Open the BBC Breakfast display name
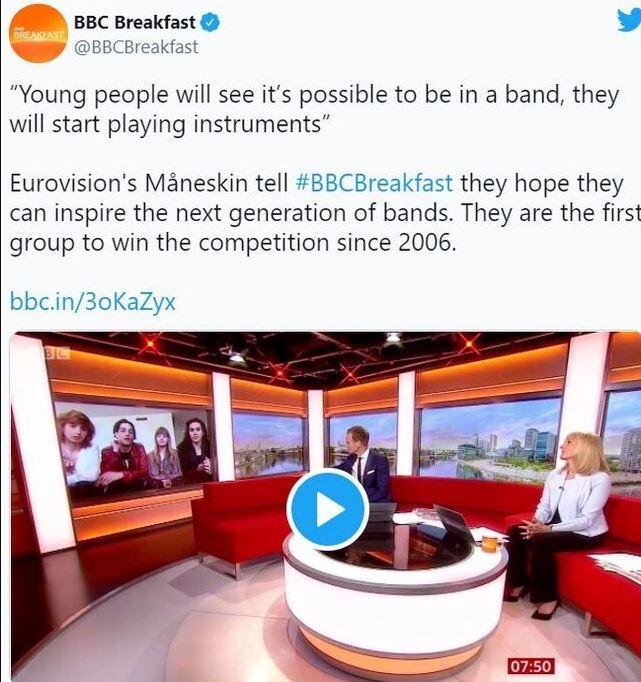 coord(135,23)
